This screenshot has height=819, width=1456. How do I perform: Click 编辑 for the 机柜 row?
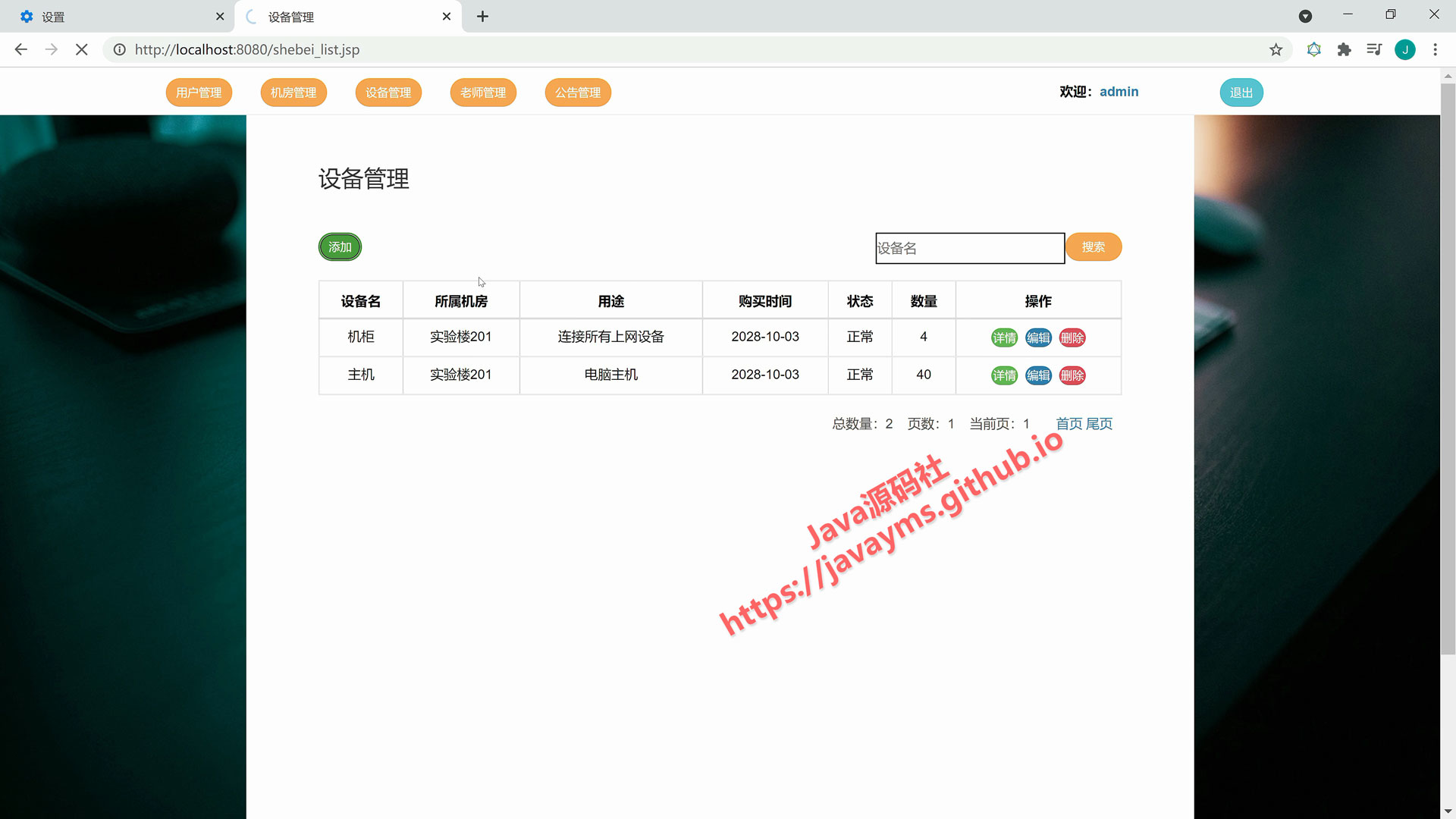point(1038,338)
